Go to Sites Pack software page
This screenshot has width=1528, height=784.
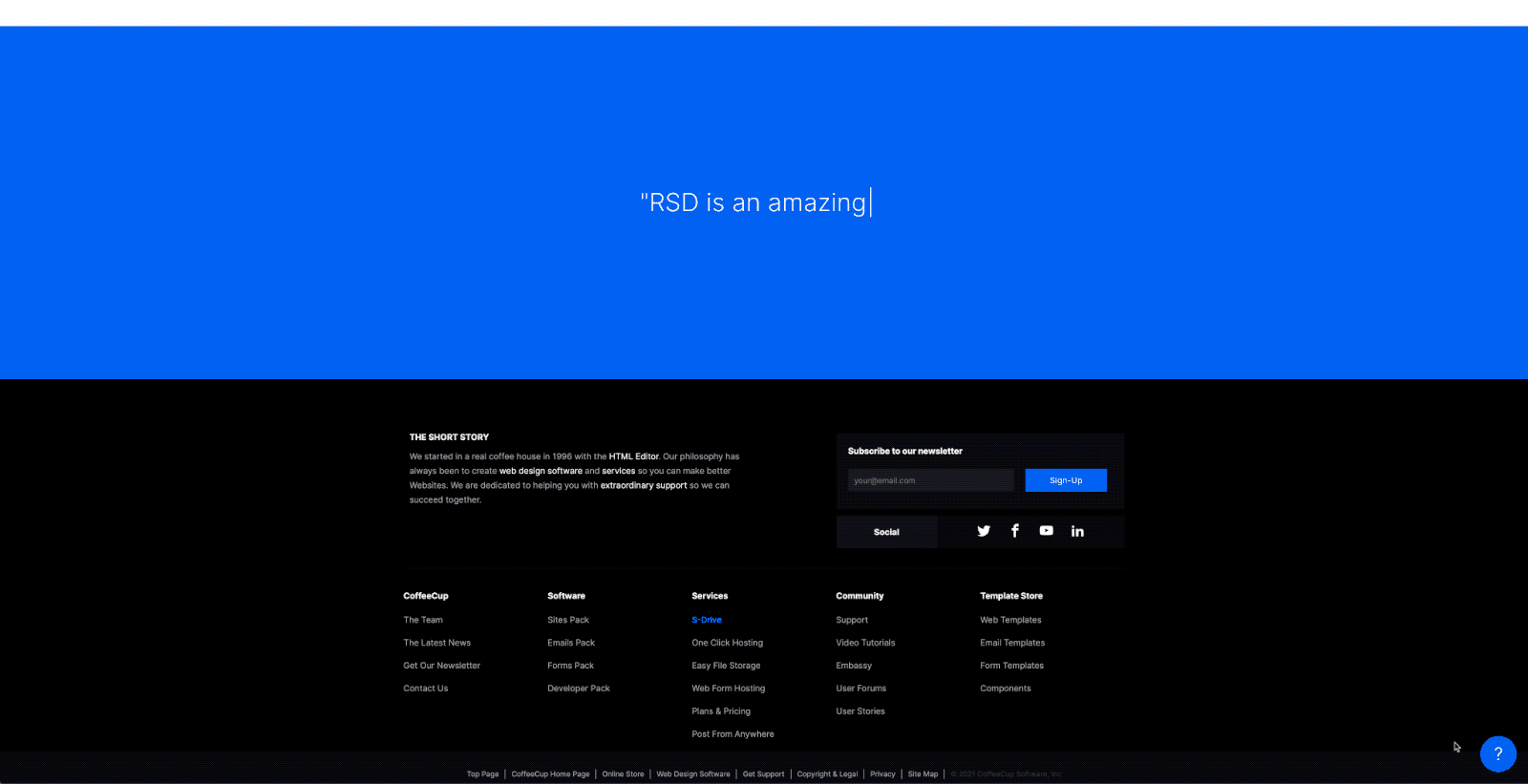(x=568, y=620)
